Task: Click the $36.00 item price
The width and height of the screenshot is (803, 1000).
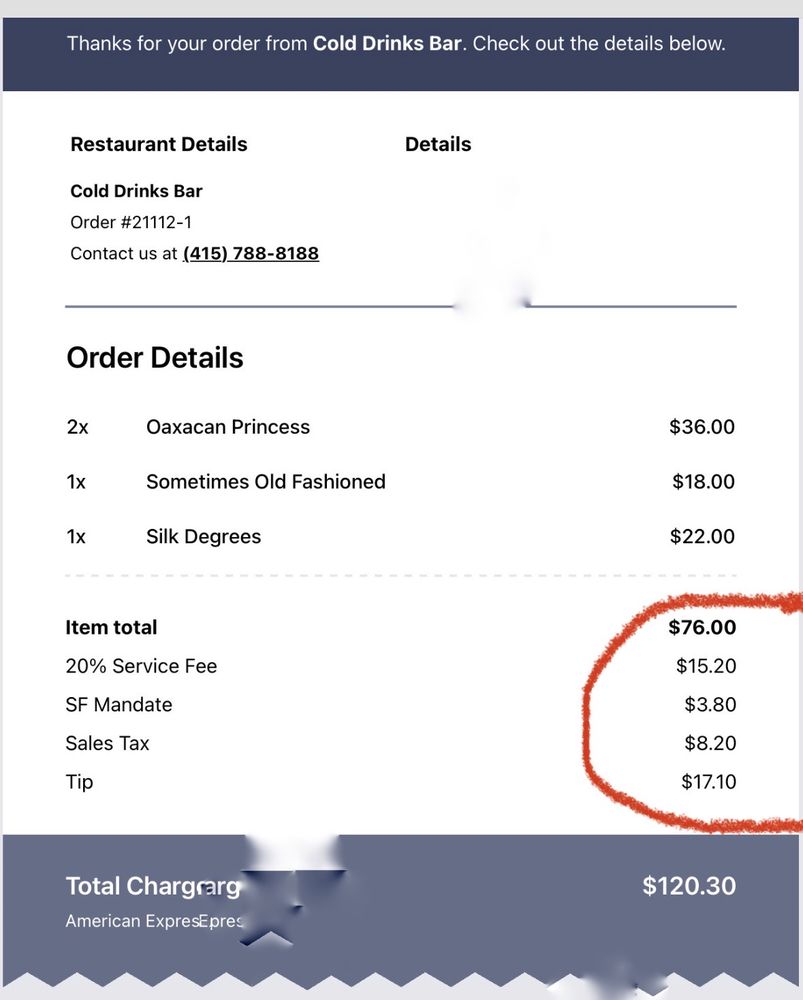Action: click(x=702, y=427)
